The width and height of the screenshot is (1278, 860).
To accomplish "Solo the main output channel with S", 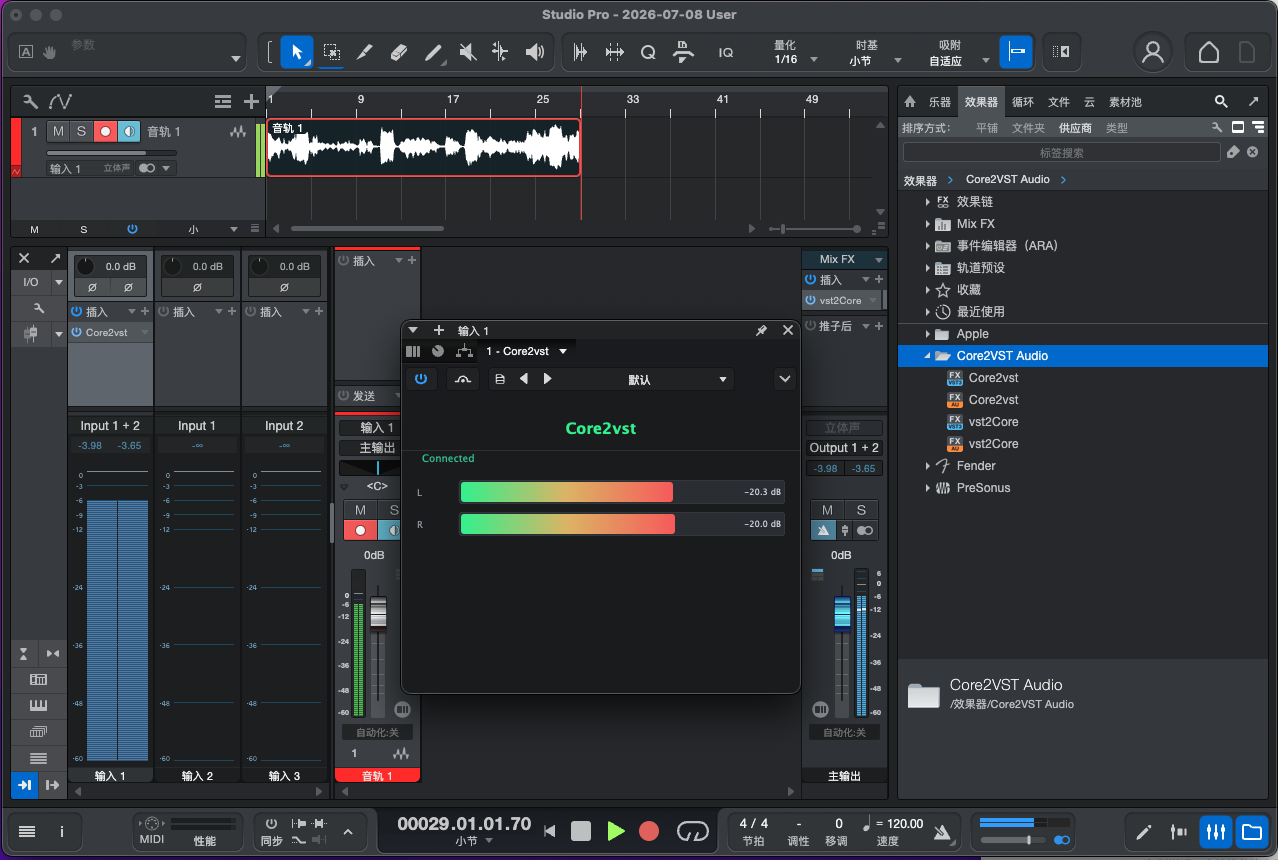I will coord(861,510).
